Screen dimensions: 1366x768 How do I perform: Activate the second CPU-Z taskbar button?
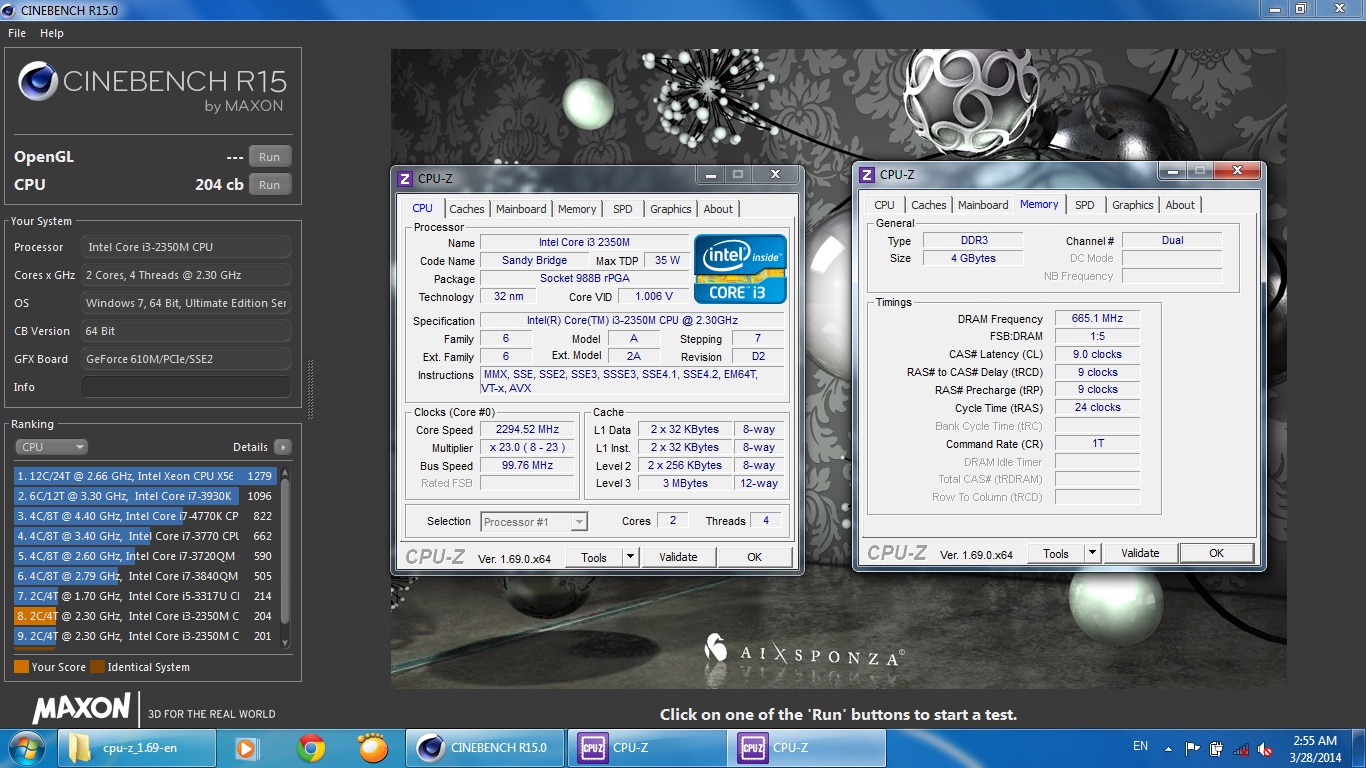coord(807,748)
